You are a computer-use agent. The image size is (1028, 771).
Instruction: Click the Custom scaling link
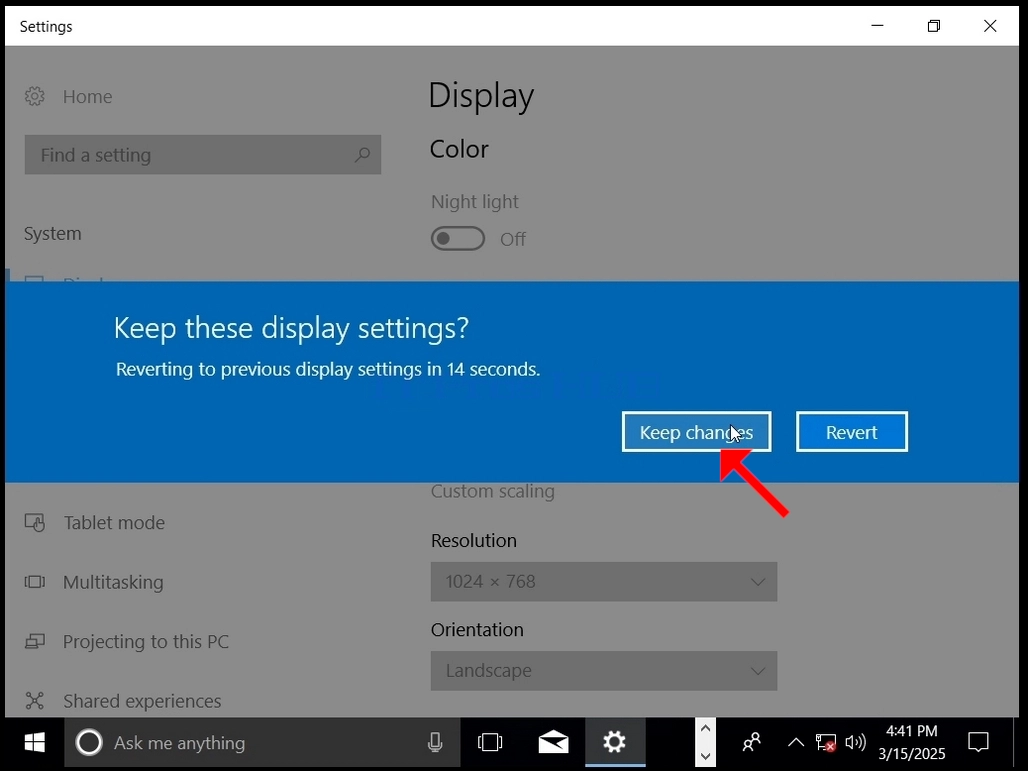(x=492, y=491)
